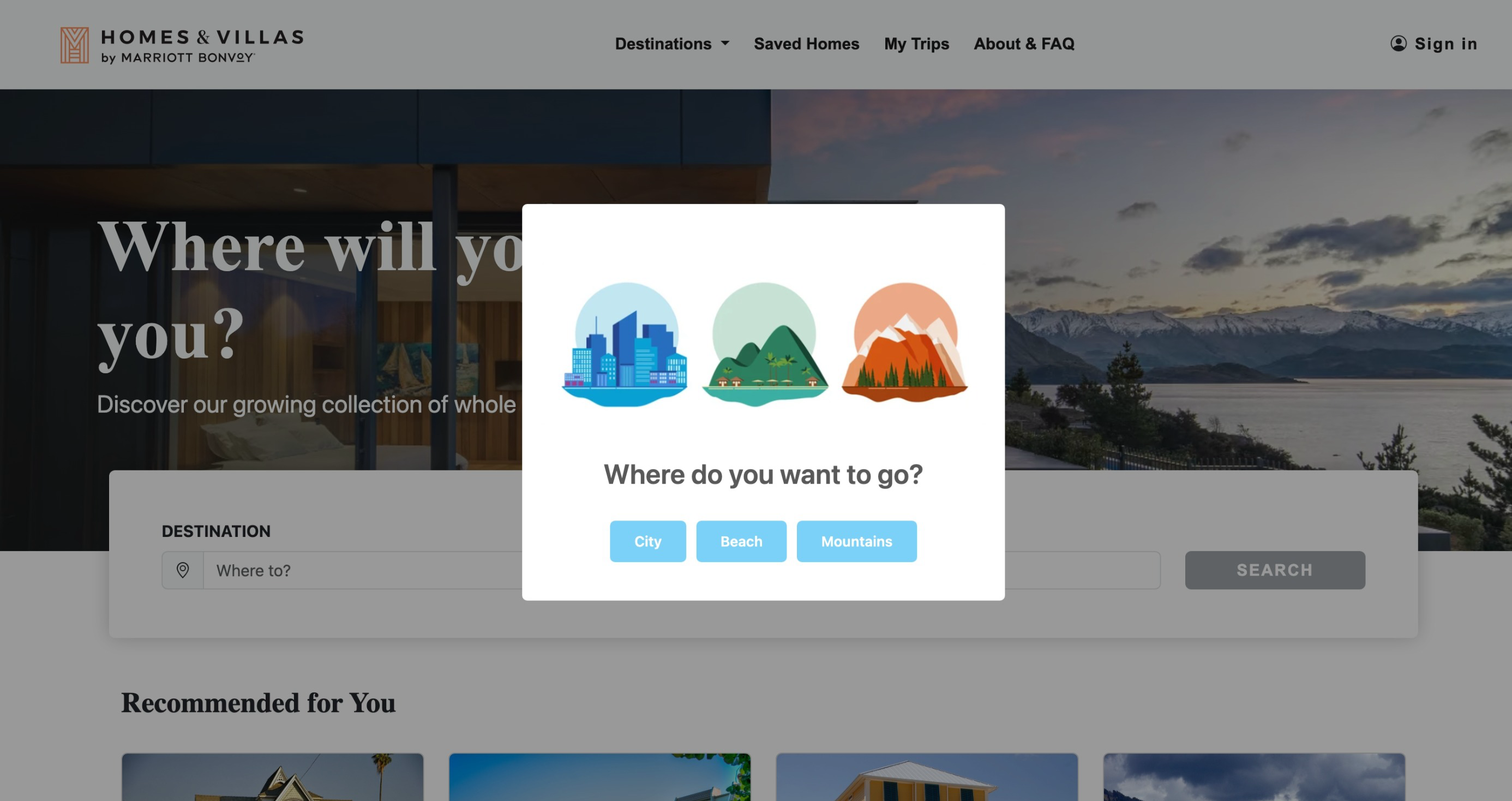Go to My Trips
The width and height of the screenshot is (1512, 801).
click(x=916, y=44)
